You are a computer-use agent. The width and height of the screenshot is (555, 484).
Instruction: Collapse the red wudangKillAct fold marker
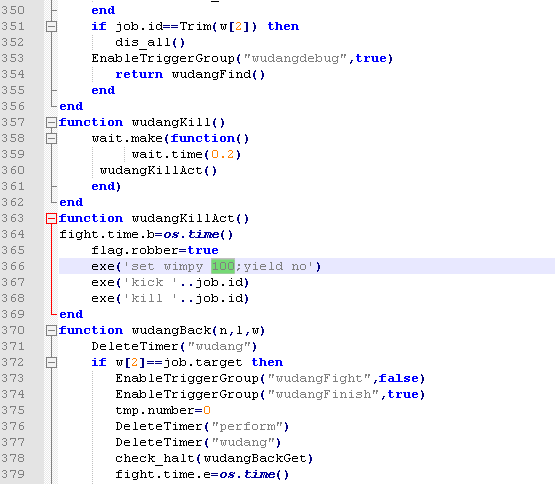pyautogui.click(x=51, y=218)
